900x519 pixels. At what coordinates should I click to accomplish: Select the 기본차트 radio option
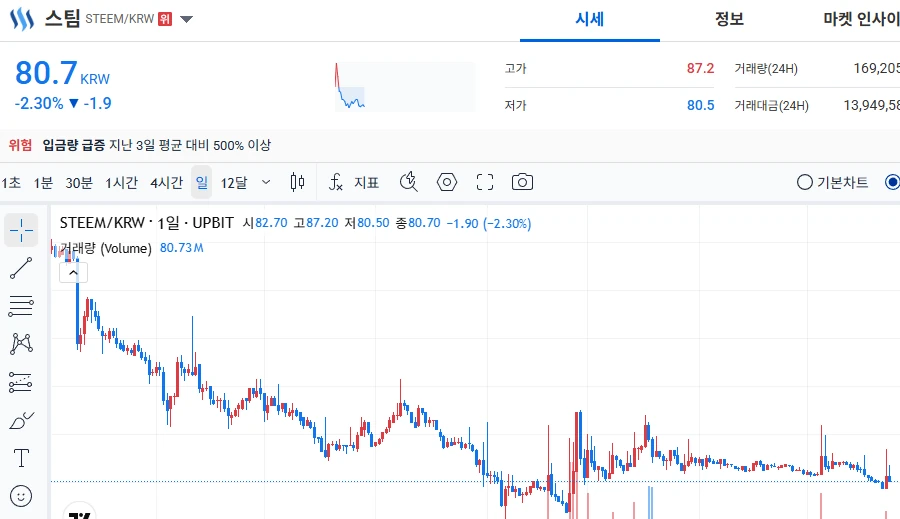tap(832, 183)
